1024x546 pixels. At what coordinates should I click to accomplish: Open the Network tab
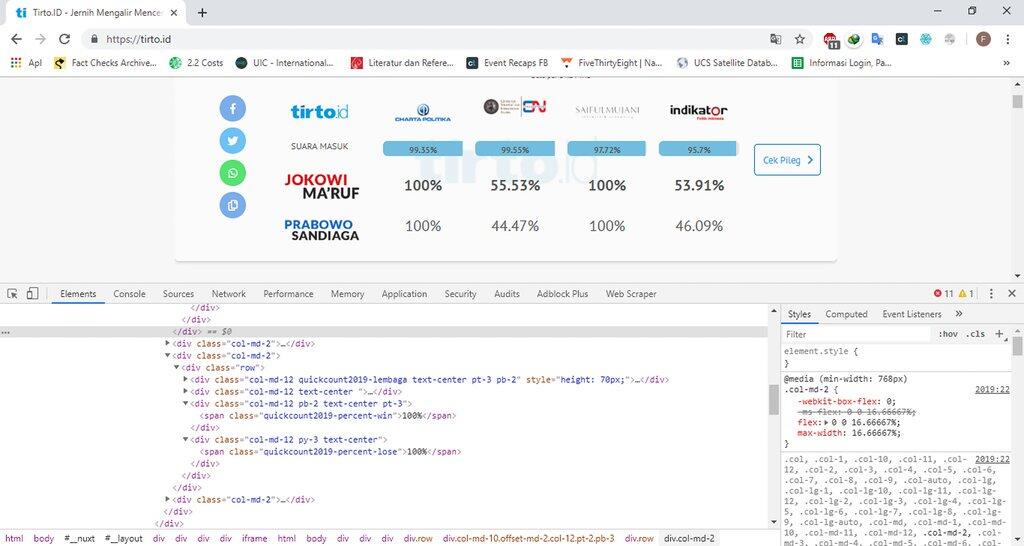(229, 294)
